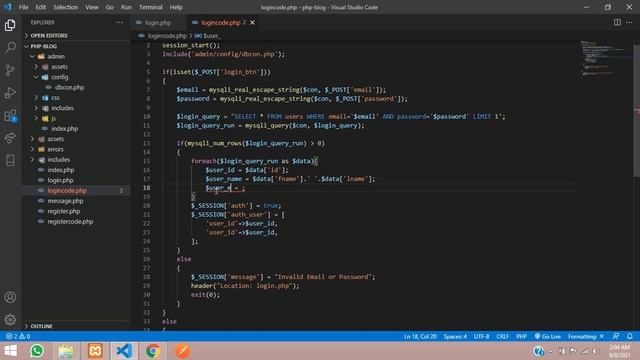Open the Accounts menu icon
The width and height of the screenshot is (640, 360).
(x=10, y=297)
